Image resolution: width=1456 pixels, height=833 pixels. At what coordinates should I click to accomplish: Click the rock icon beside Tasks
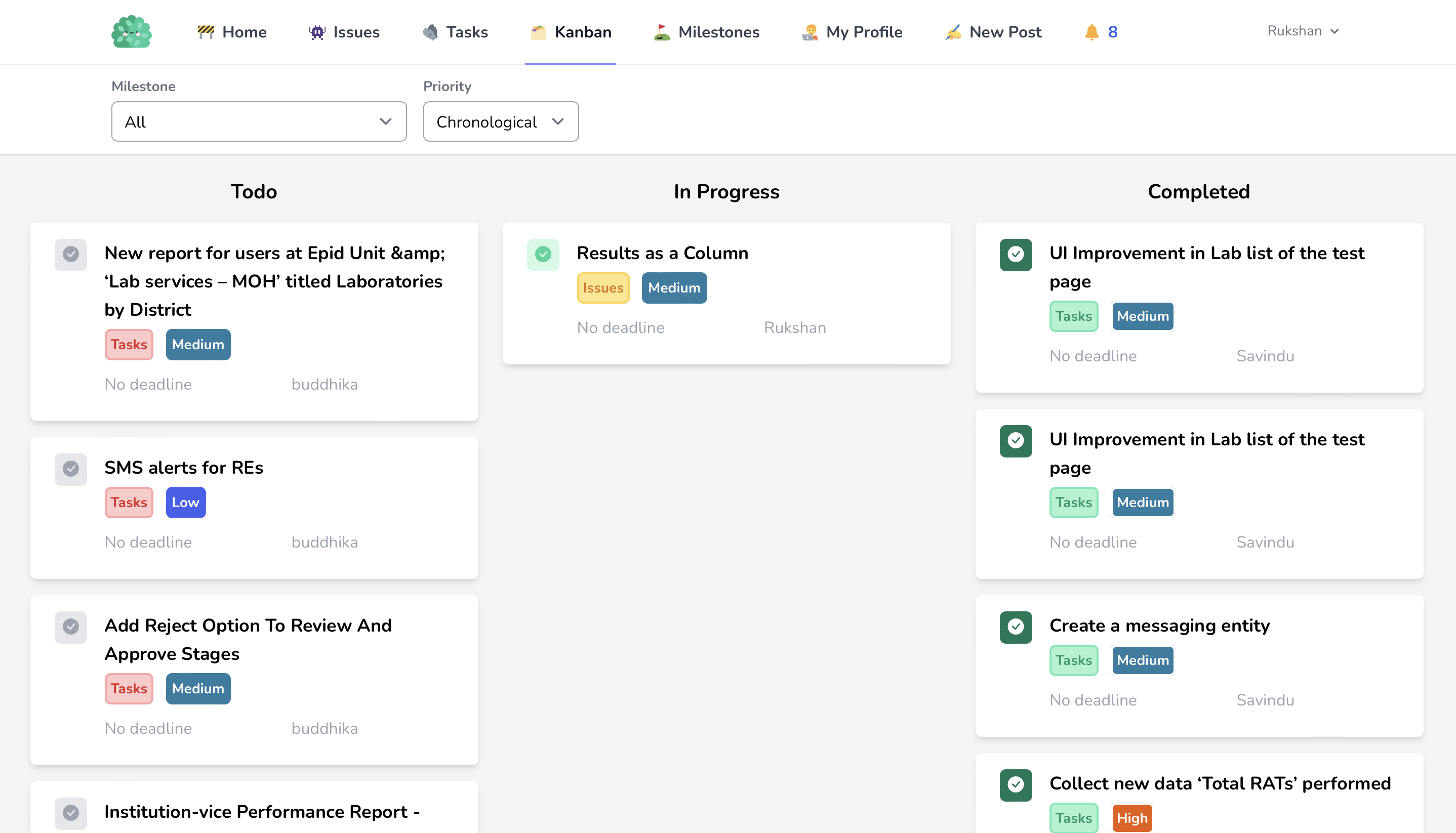[x=430, y=32]
